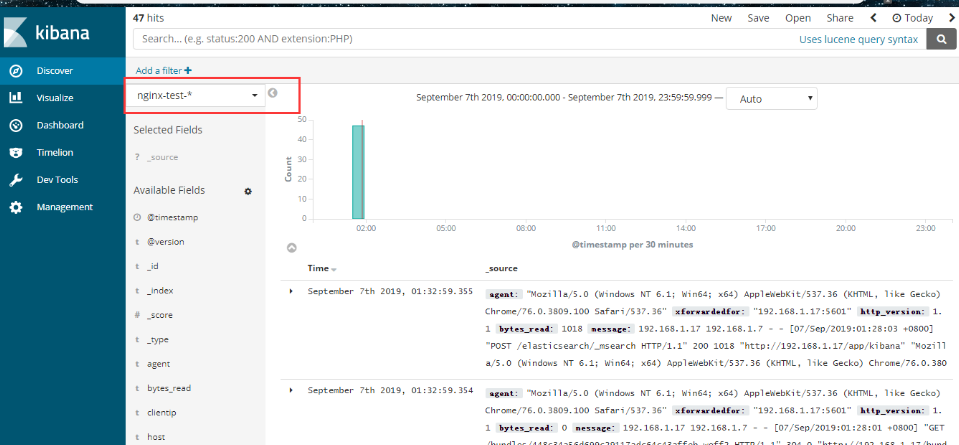Image resolution: width=959 pixels, height=445 pixels.
Task: Go to the Visualize section
Action: 54,98
